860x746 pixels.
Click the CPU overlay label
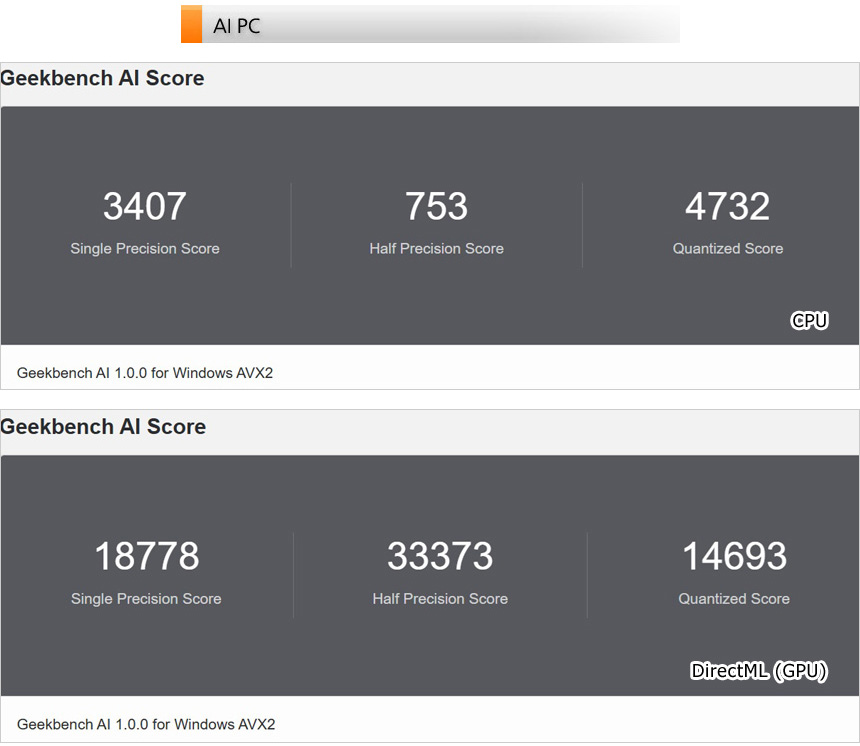pos(809,321)
